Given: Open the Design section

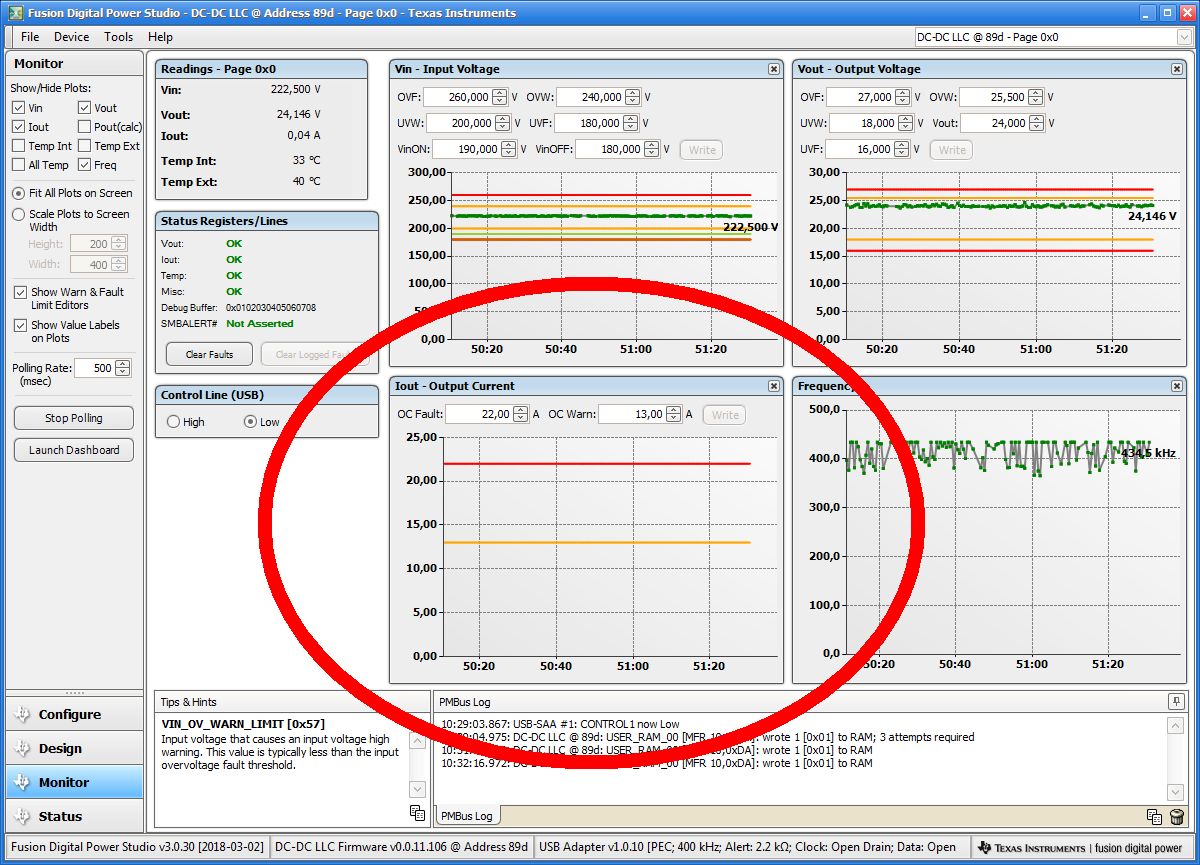Looking at the screenshot, I should [x=74, y=748].
